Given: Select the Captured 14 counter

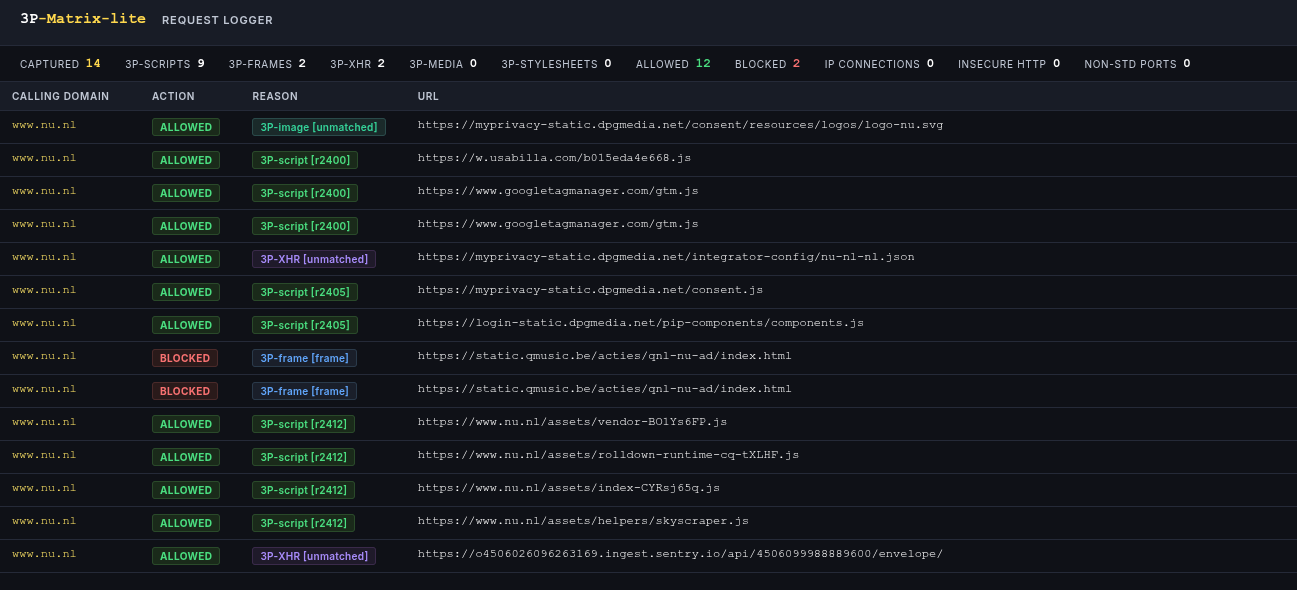Looking at the screenshot, I should tap(60, 64).
